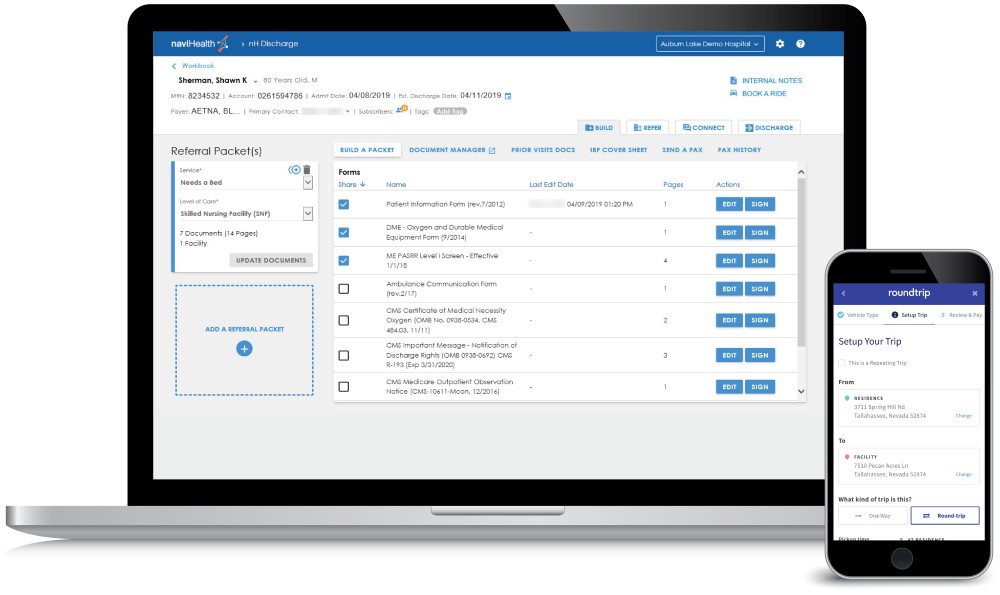1000x595 pixels.
Task: Open the Primary Contact dropdown arrow
Action: (x=348, y=112)
